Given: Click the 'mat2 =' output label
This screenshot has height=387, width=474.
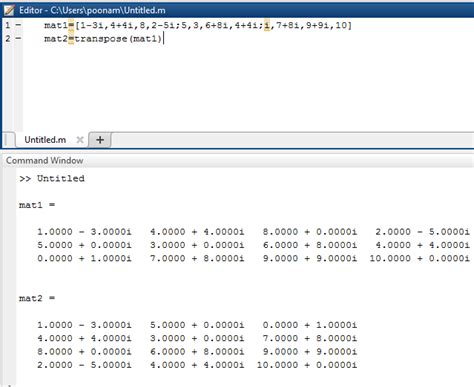Looking at the screenshot, I should click(37, 298).
